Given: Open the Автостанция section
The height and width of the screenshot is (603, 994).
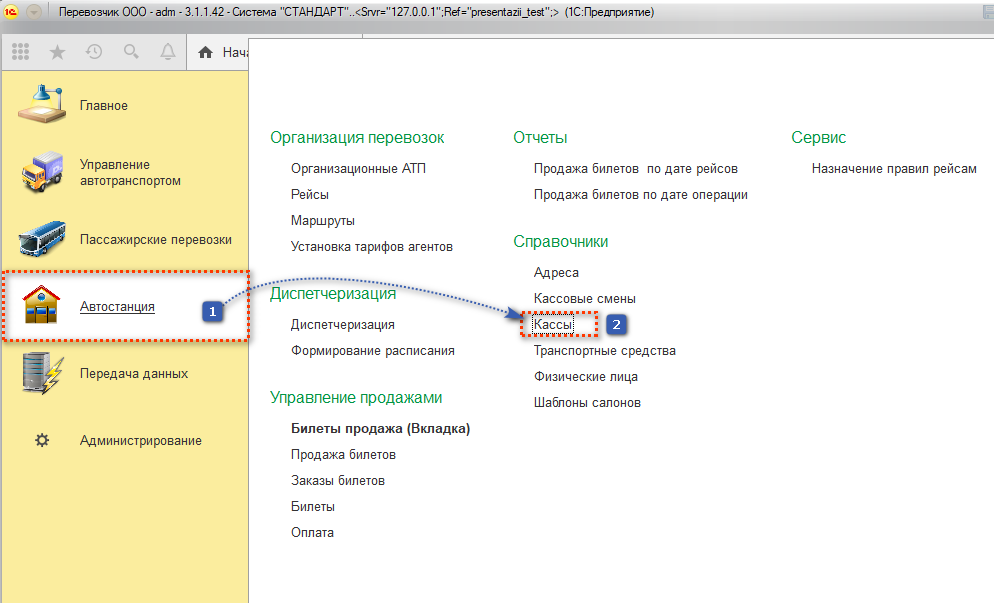Looking at the screenshot, I should coord(117,307).
